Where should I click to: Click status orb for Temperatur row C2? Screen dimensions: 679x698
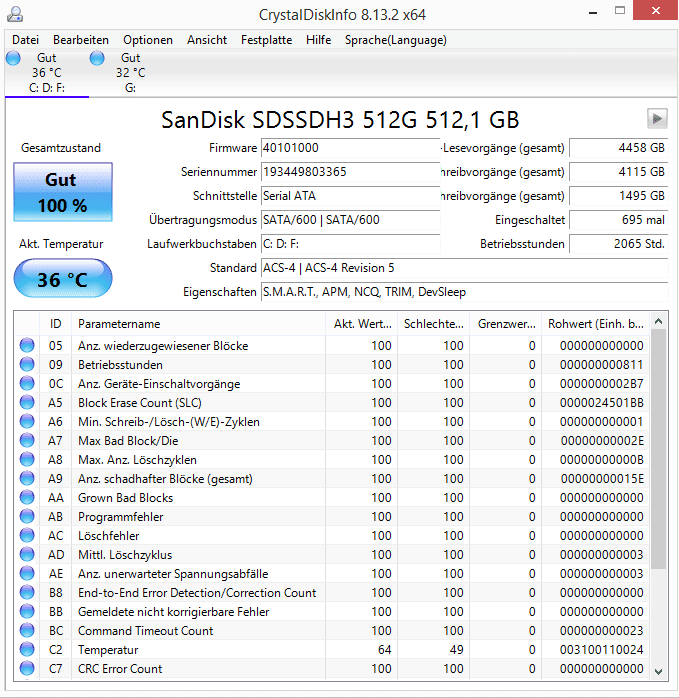click(27, 649)
